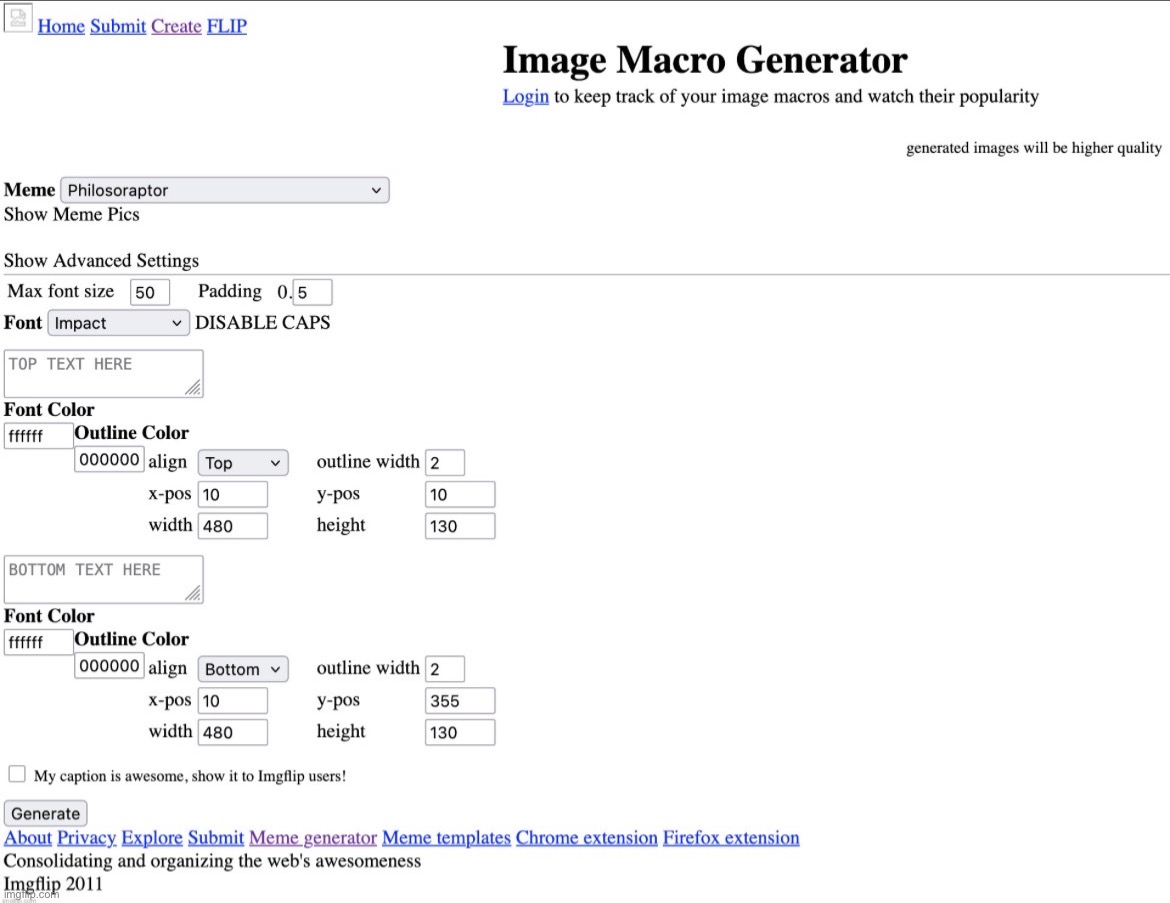Screen dimensions: 1170x903
Task: Click into the TOP TEXT HERE box
Action: (x=103, y=373)
